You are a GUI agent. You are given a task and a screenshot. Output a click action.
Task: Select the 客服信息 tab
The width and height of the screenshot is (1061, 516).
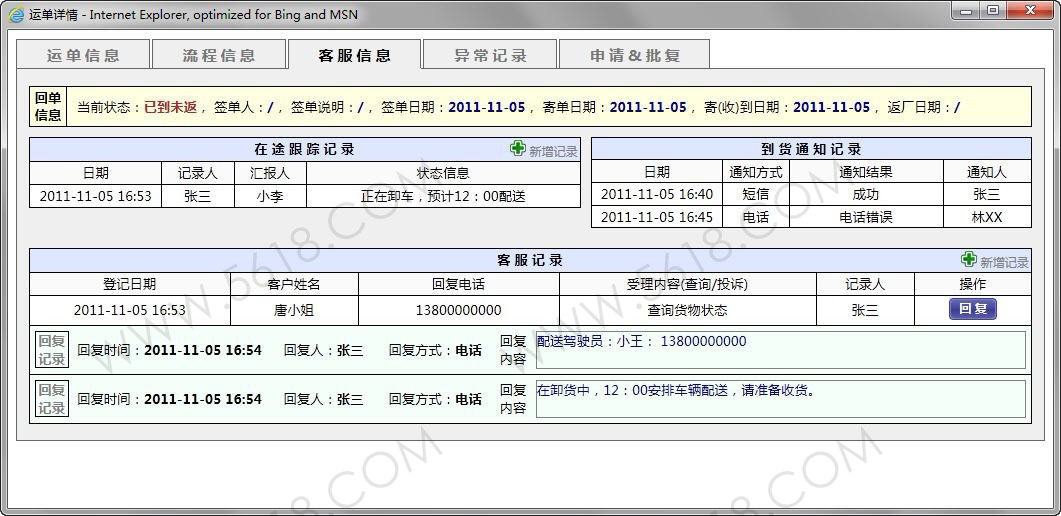click(x=355, y=56)
